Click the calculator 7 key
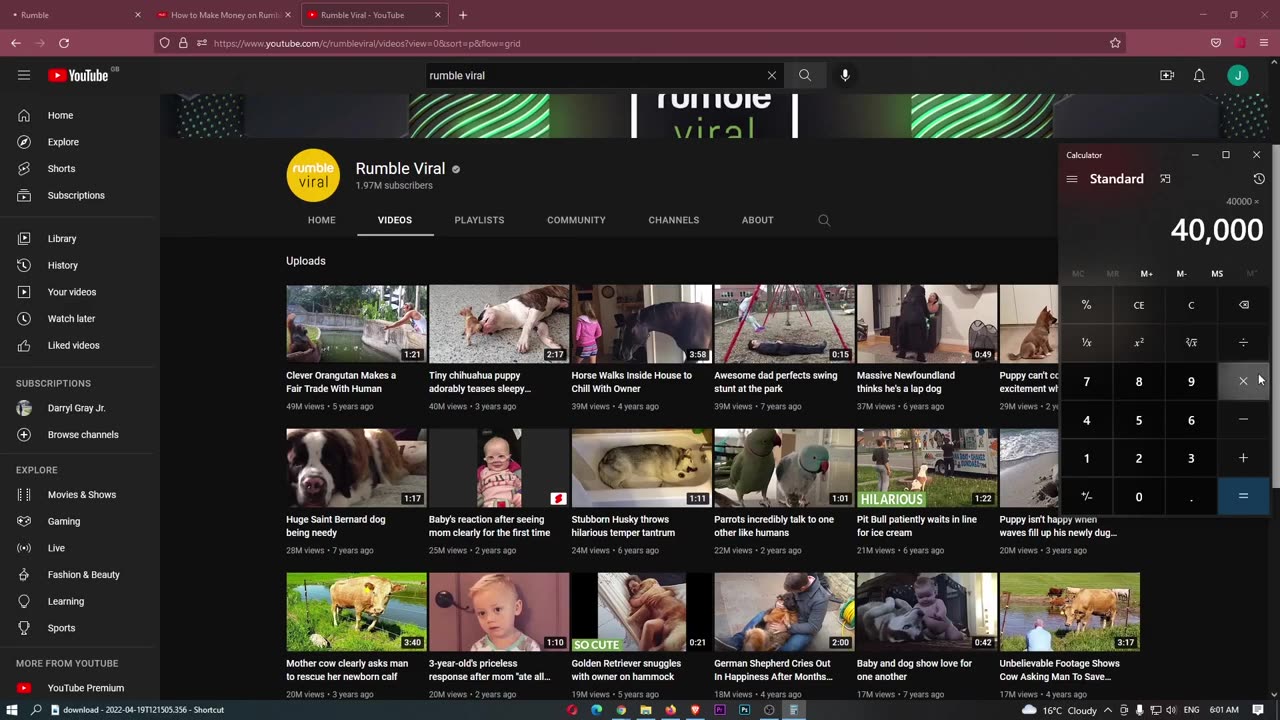 click(x=1086, y=382)
